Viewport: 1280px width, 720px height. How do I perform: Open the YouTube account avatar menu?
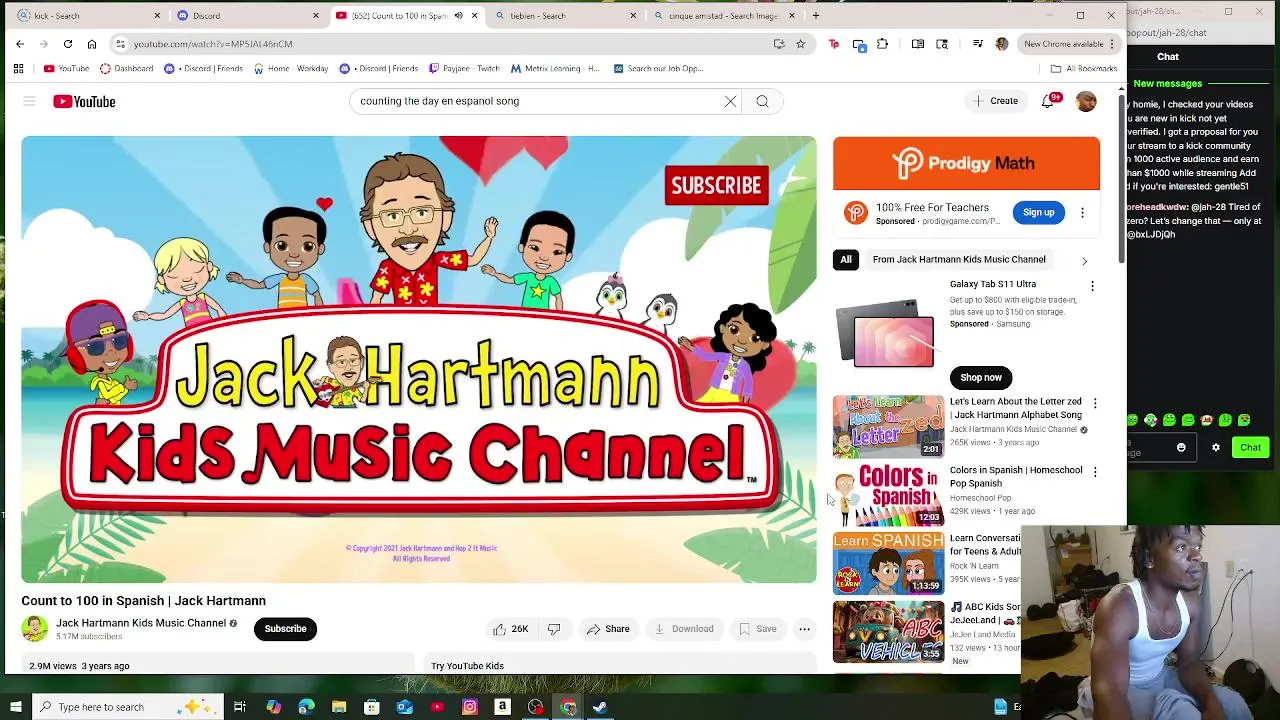pos(1085,101)
